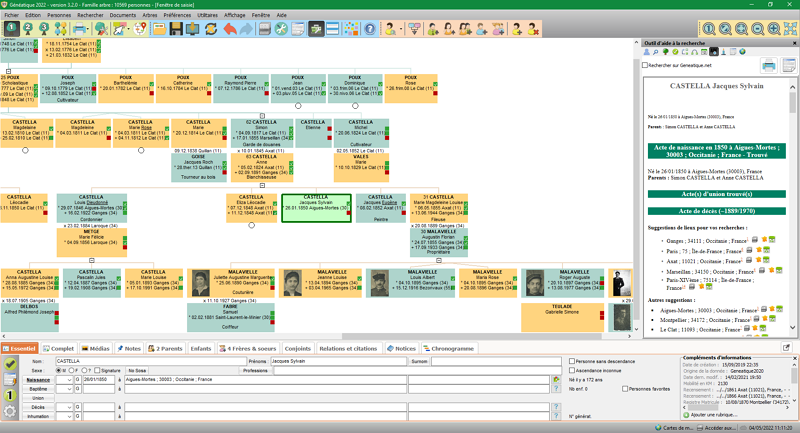Click the floppy disk save icon
Screen dimensions: 800x433
click(177, 29)
